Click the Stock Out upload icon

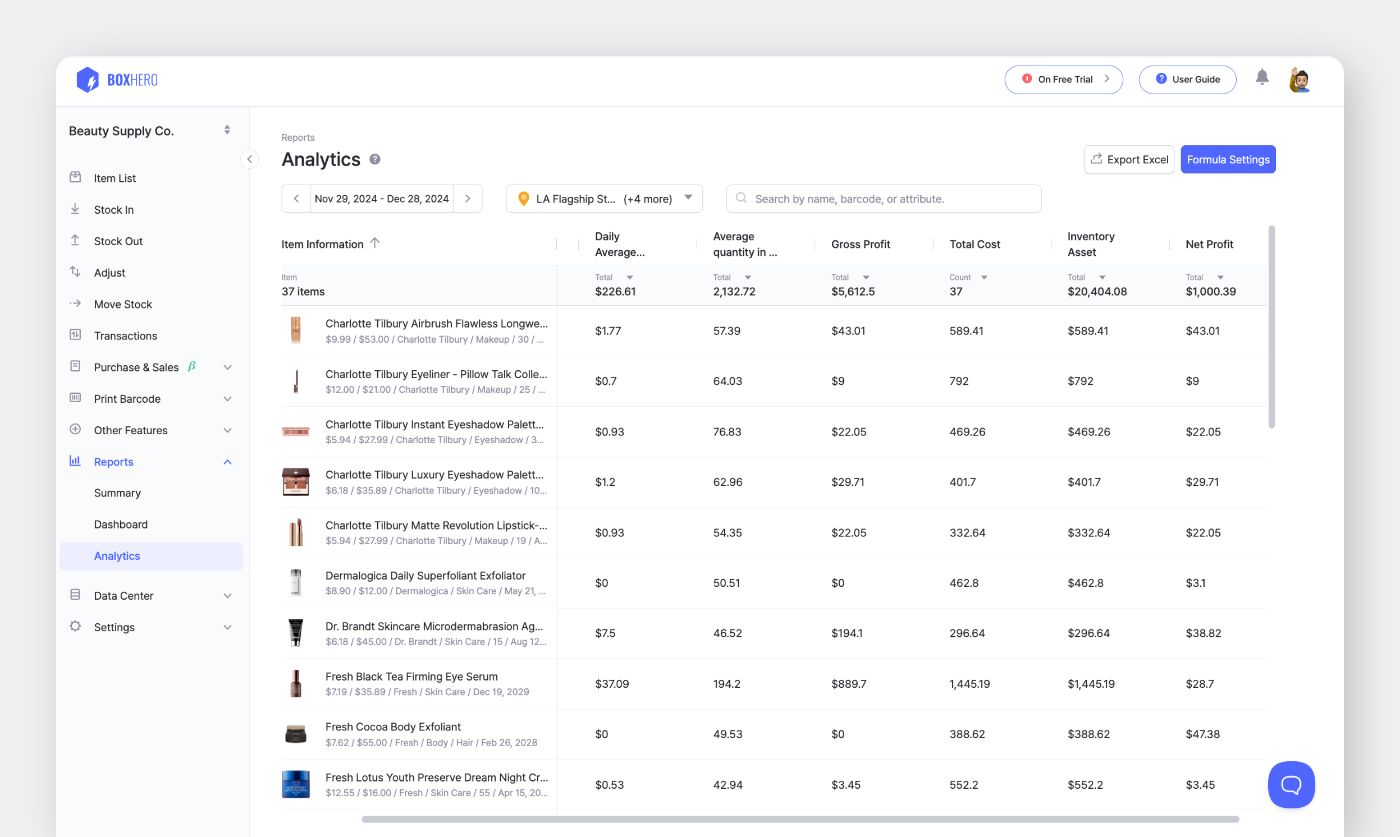[75, 240]
